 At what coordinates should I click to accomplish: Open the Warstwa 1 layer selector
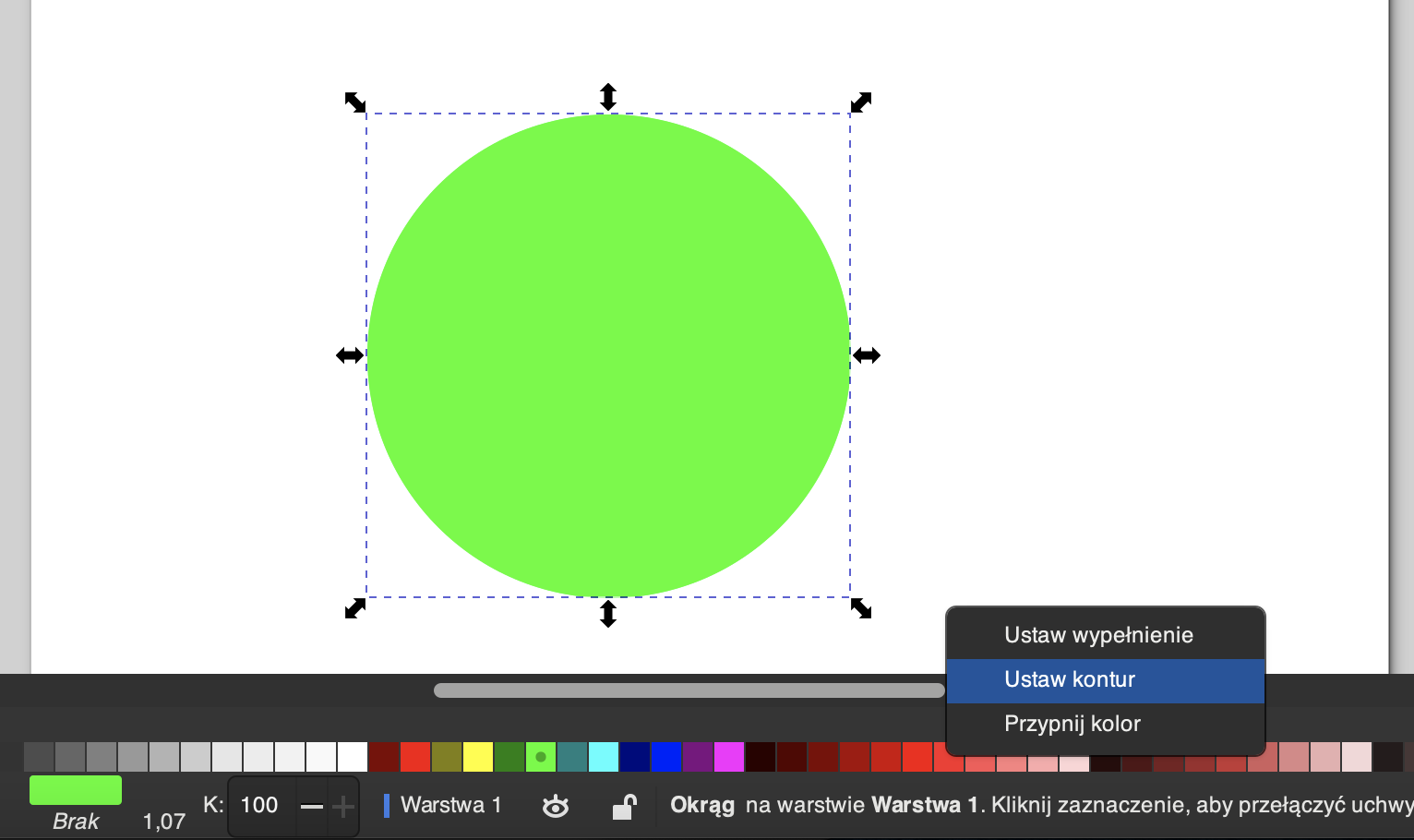[x=443, y=806]
